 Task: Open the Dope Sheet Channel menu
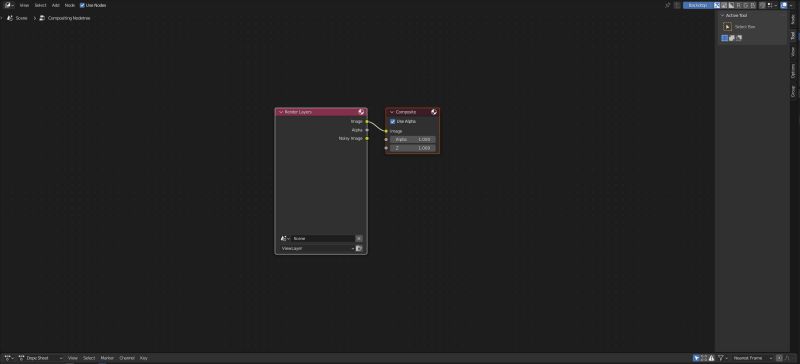click(127, 358)
